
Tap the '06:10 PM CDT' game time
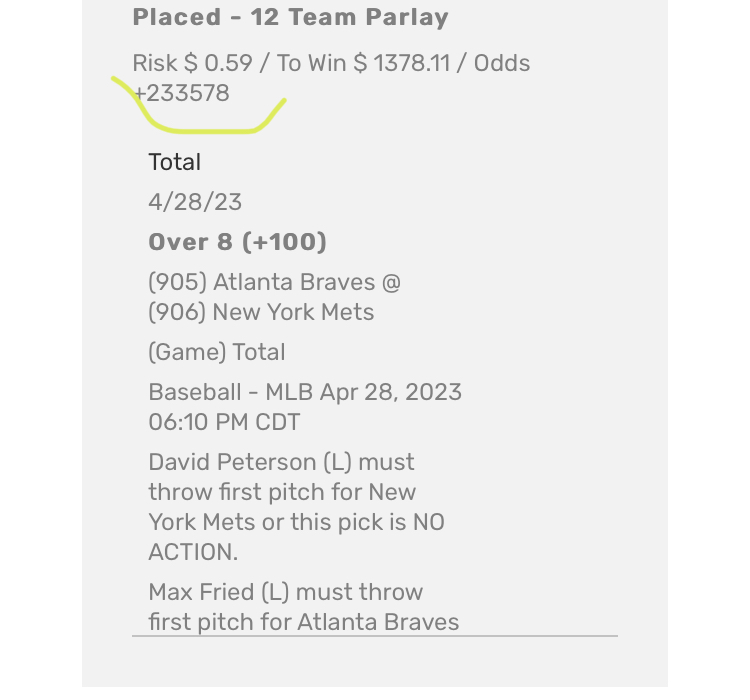224,422
